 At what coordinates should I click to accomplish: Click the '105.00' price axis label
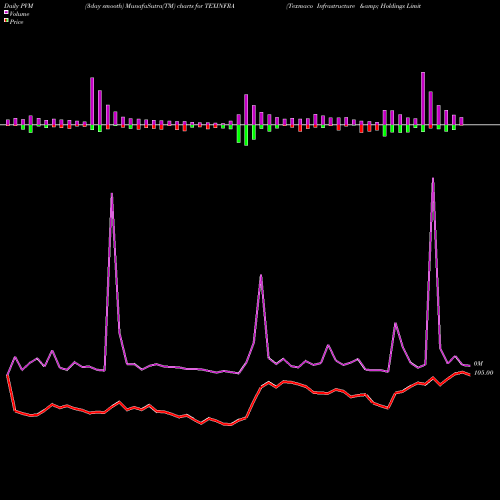(483, 373)
